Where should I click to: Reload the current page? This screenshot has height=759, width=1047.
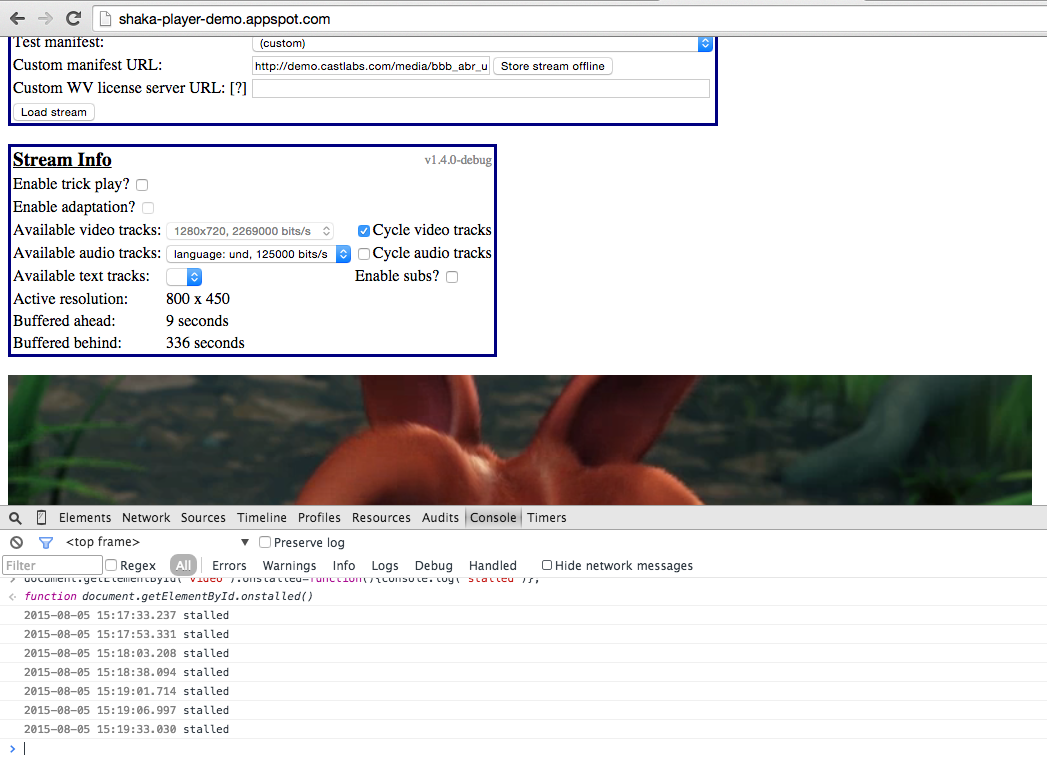coord(73,19)
